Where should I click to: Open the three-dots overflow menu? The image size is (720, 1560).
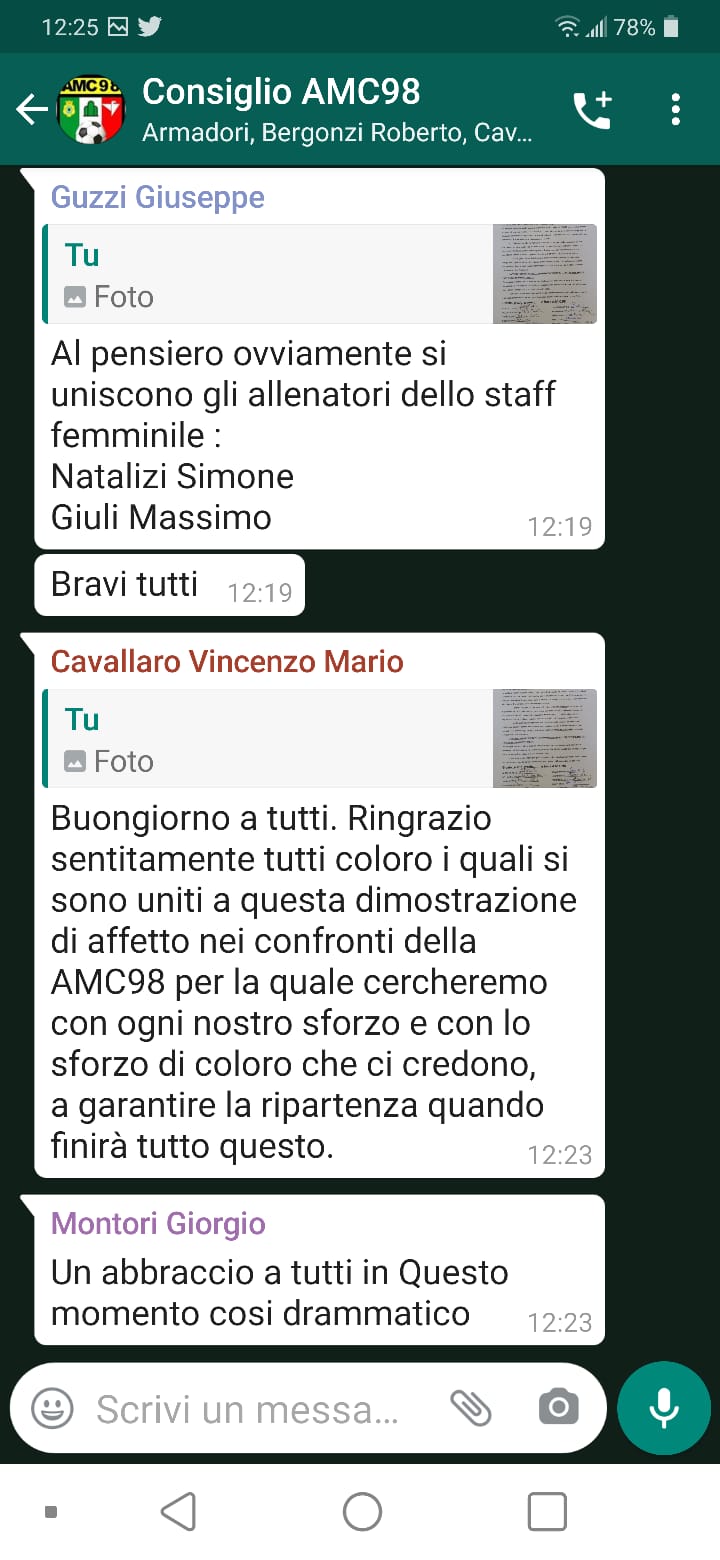coord(676,109)
